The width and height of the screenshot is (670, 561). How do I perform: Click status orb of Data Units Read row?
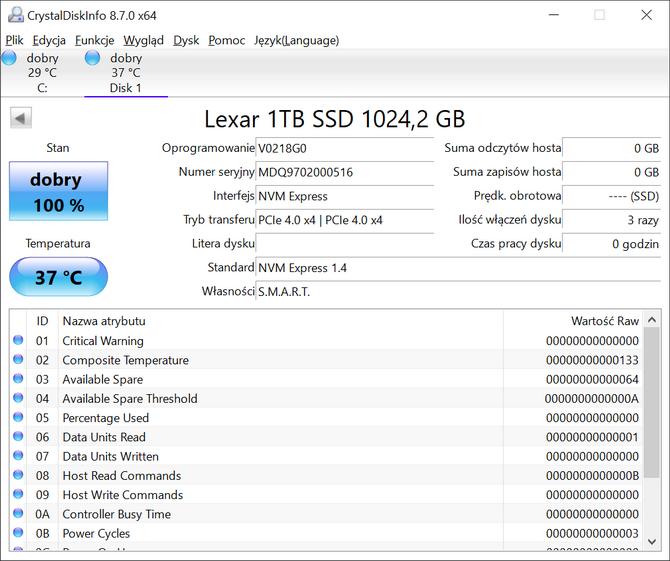coord(18,436)
